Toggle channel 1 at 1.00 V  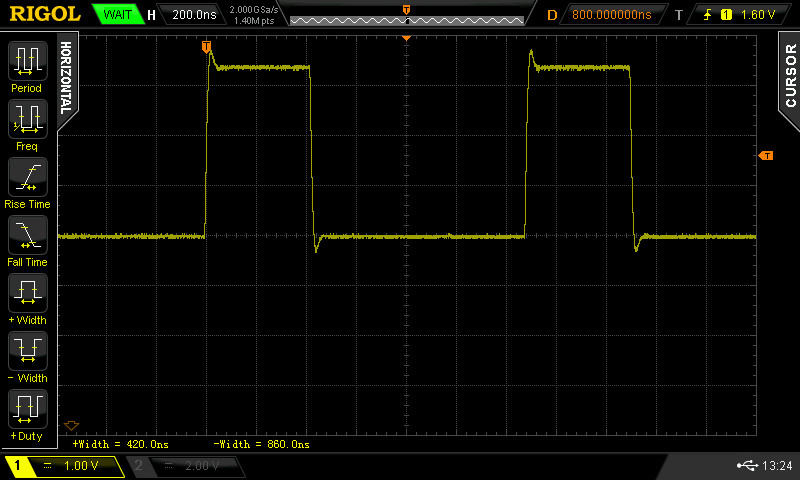tap(65, 466)
